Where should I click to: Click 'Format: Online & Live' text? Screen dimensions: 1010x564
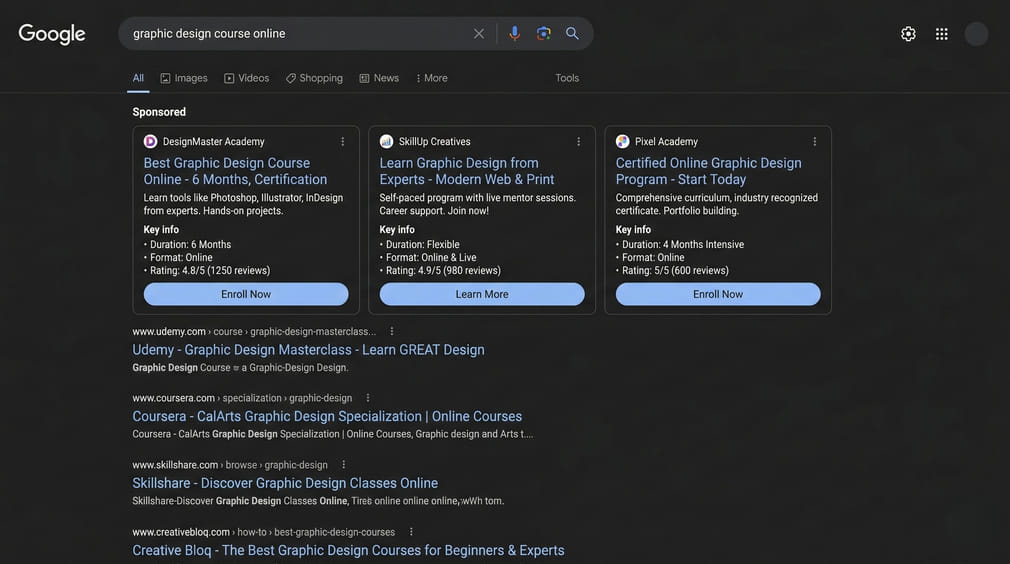pyautogui.click(x=431, y=258)
